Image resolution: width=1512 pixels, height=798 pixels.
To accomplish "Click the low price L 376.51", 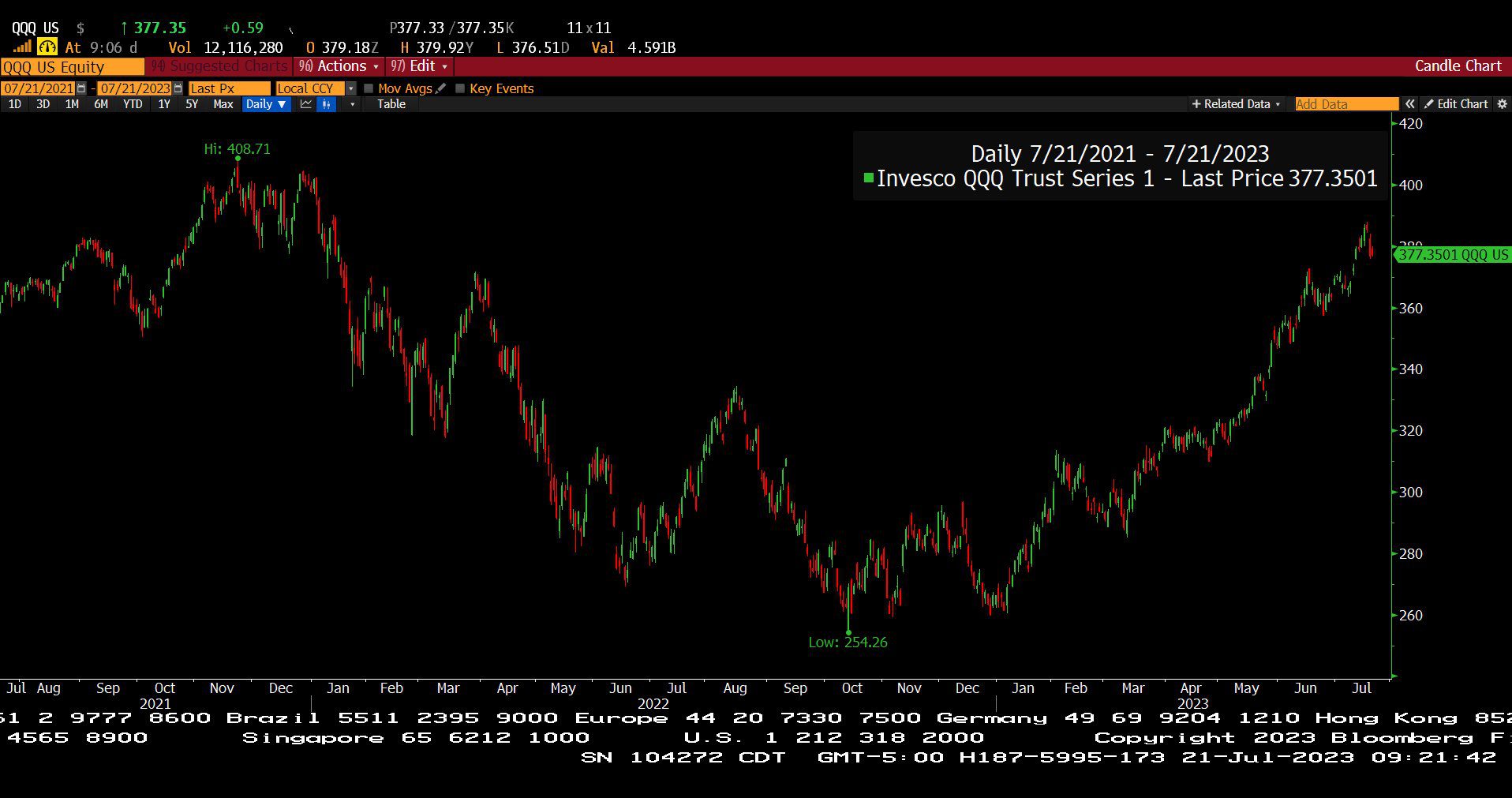I will 532,47.
